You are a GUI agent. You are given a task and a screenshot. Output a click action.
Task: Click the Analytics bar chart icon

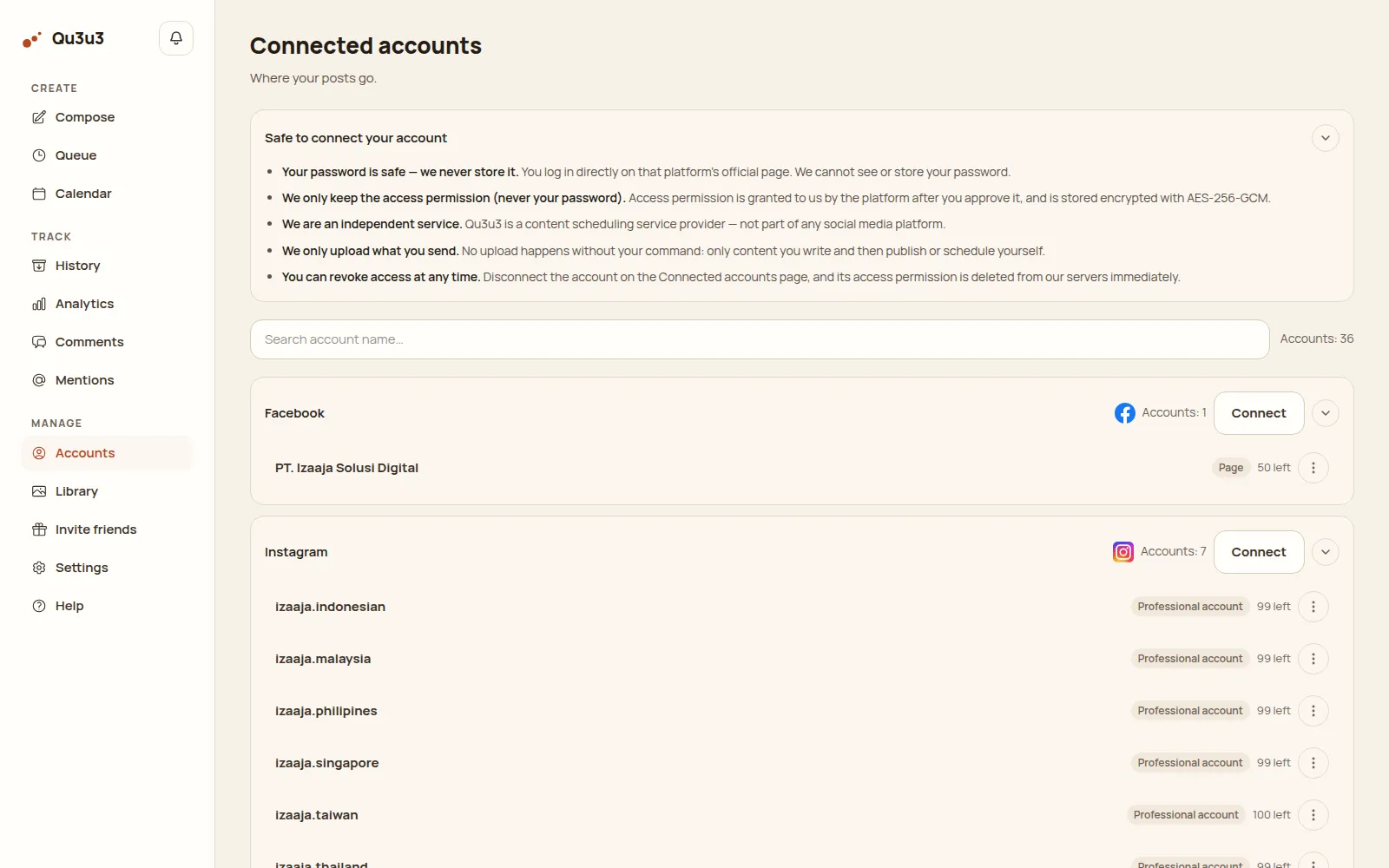click(x=39, y=304)
